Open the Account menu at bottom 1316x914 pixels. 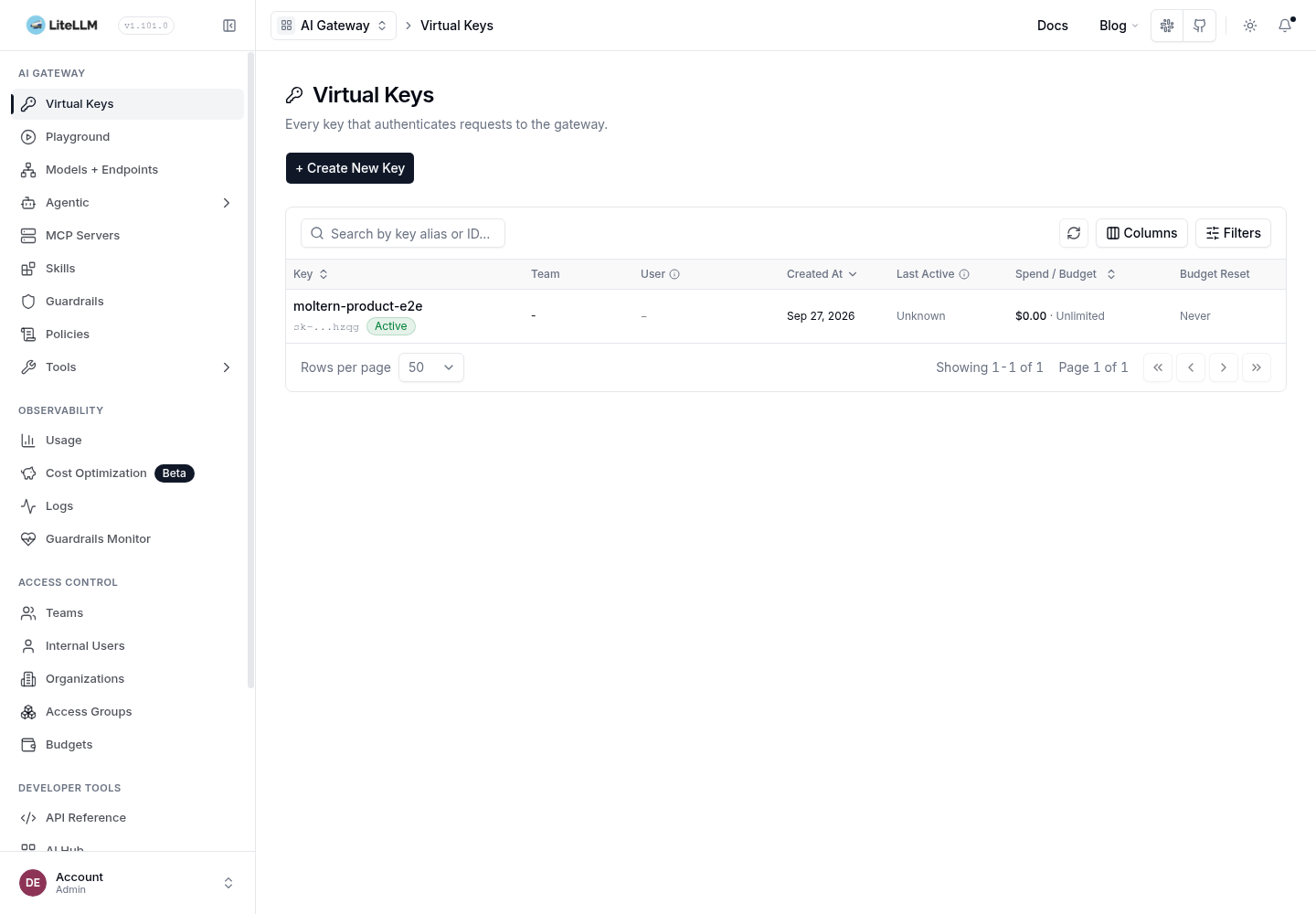127,883
